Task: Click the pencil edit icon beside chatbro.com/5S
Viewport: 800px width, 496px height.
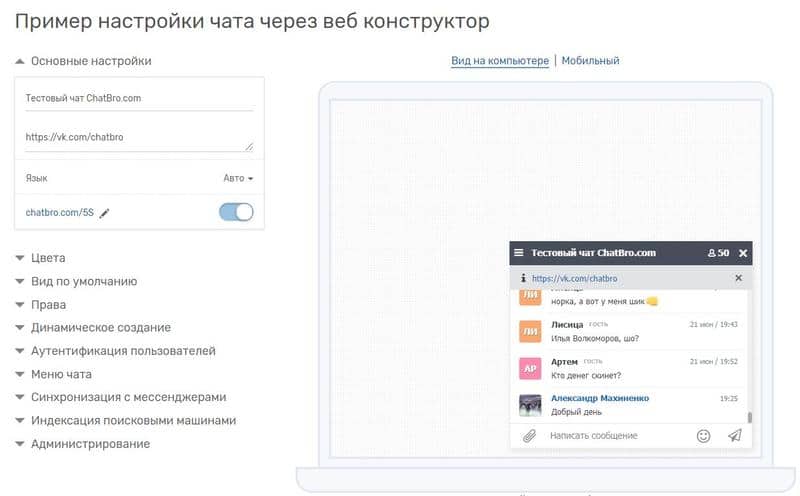Action: 104,213
